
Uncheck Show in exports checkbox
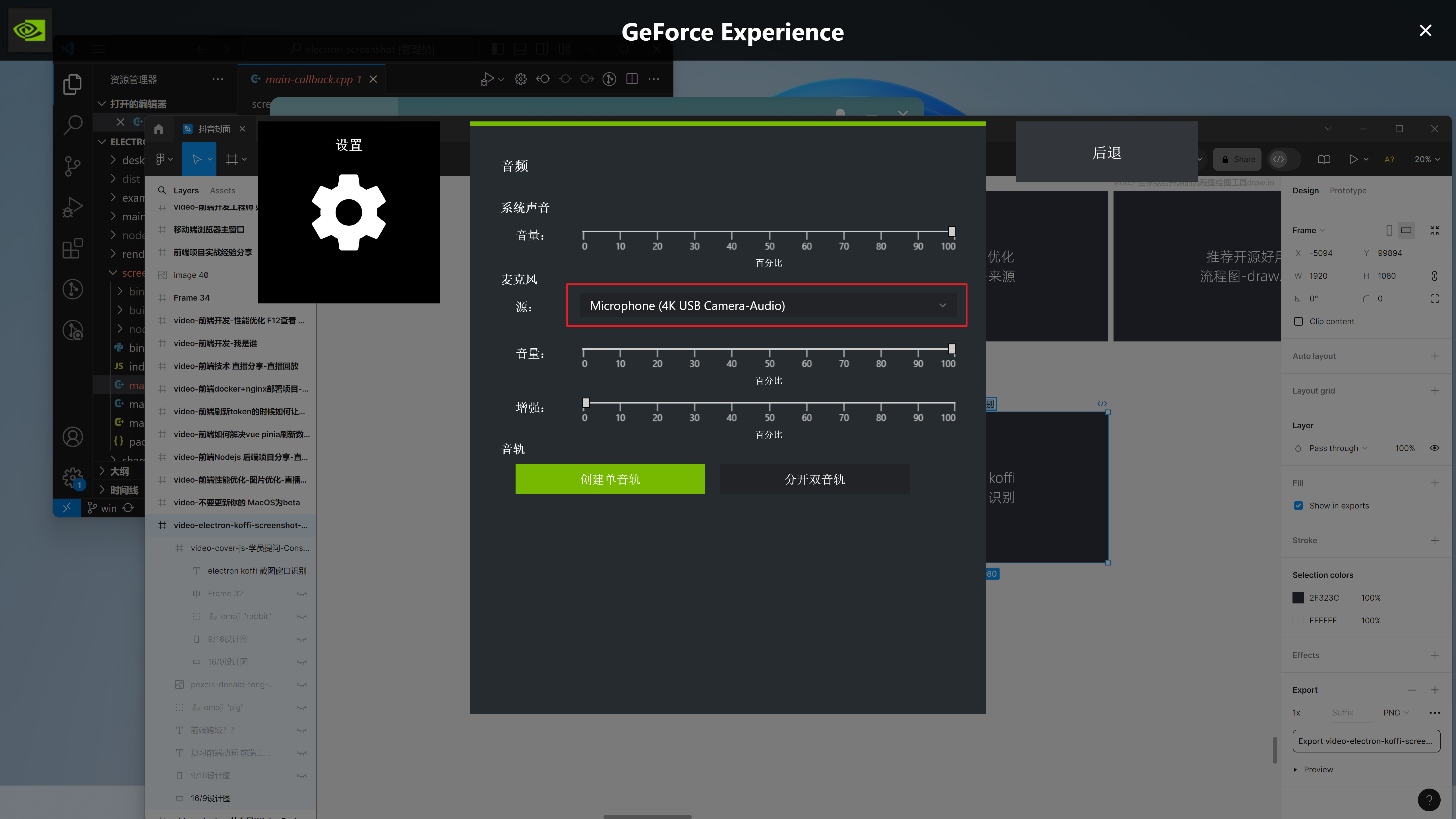tap(1298, 505)
